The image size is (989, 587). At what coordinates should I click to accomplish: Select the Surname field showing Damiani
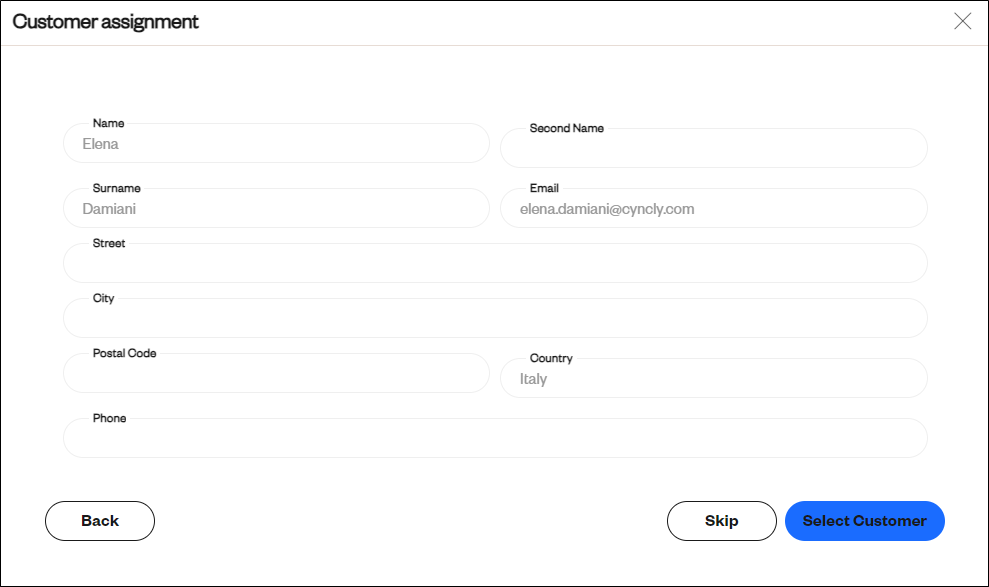click(276, 208)
